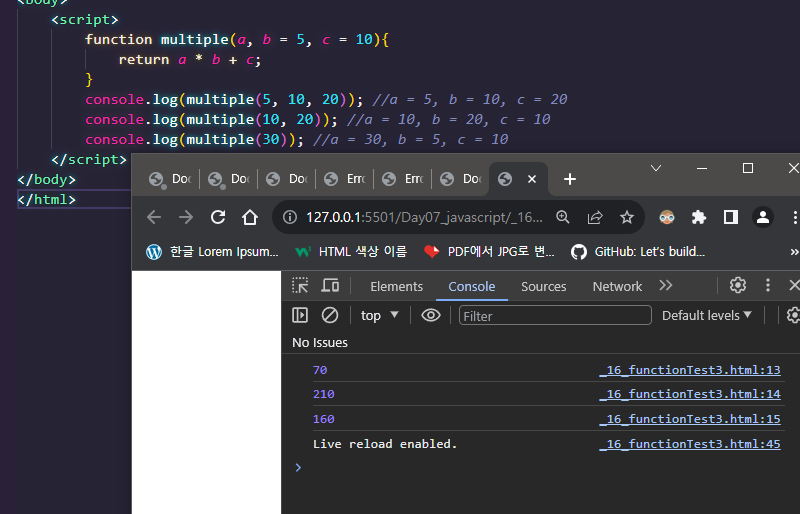Screen dimensions: 800x514
Task: Open the GitHub: Let's build bookmark
Action: [x=638, y=252]
